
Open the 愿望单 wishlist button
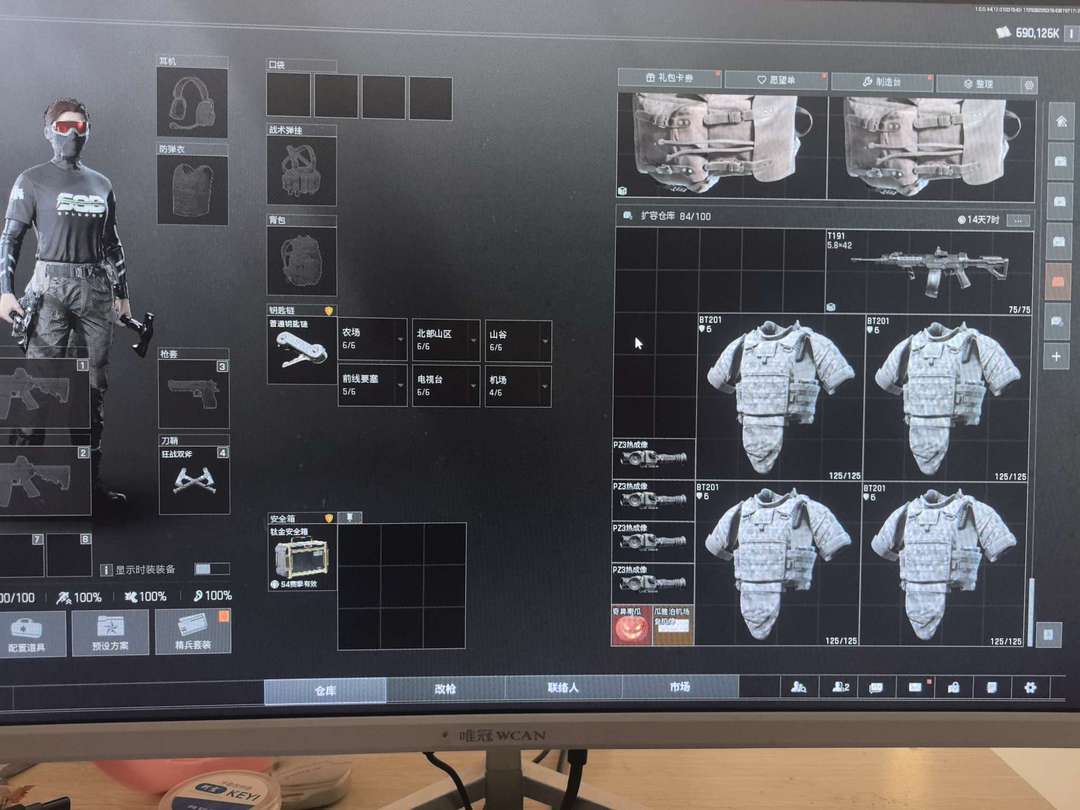point(776,80)
